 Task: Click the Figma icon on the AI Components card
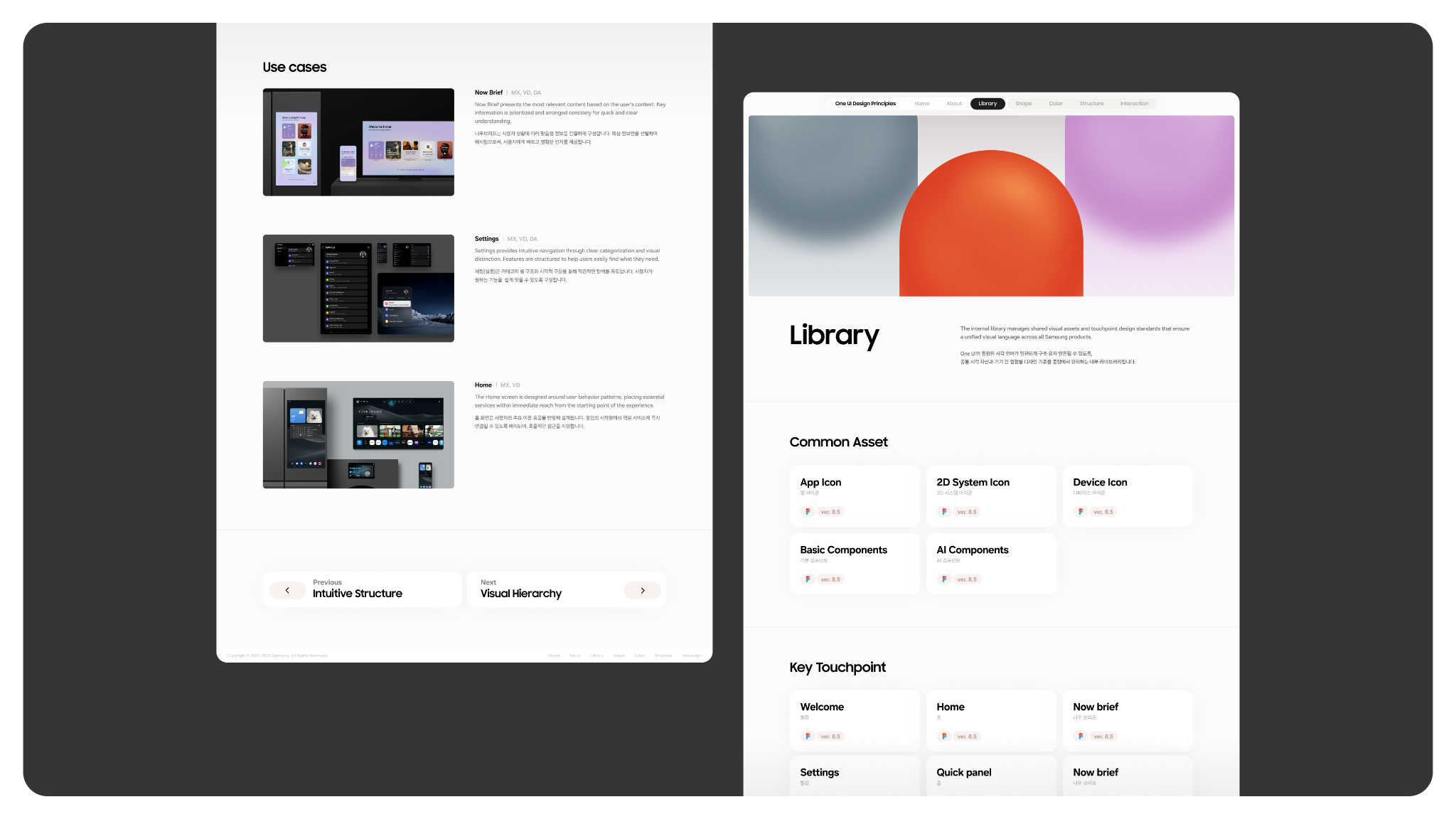[x=944, y=579]
